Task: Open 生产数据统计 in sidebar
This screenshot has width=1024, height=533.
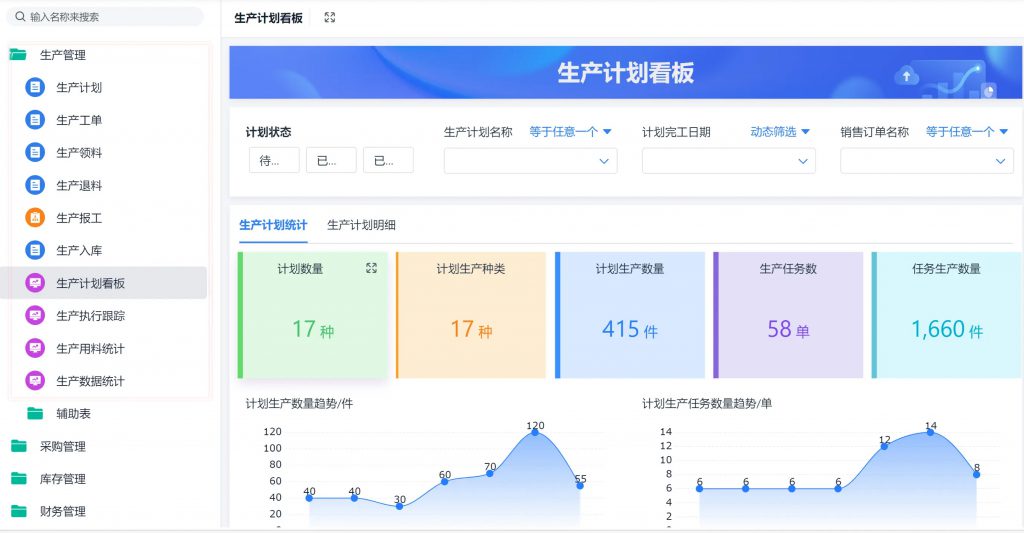Action: coord(90,381)
